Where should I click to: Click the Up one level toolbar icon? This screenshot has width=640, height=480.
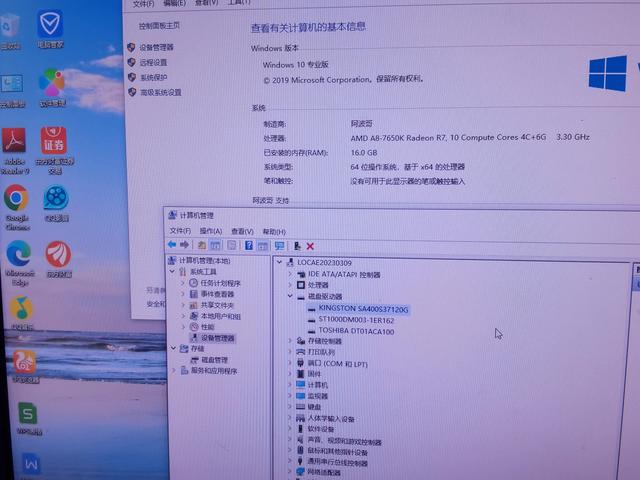coord(202,245)
